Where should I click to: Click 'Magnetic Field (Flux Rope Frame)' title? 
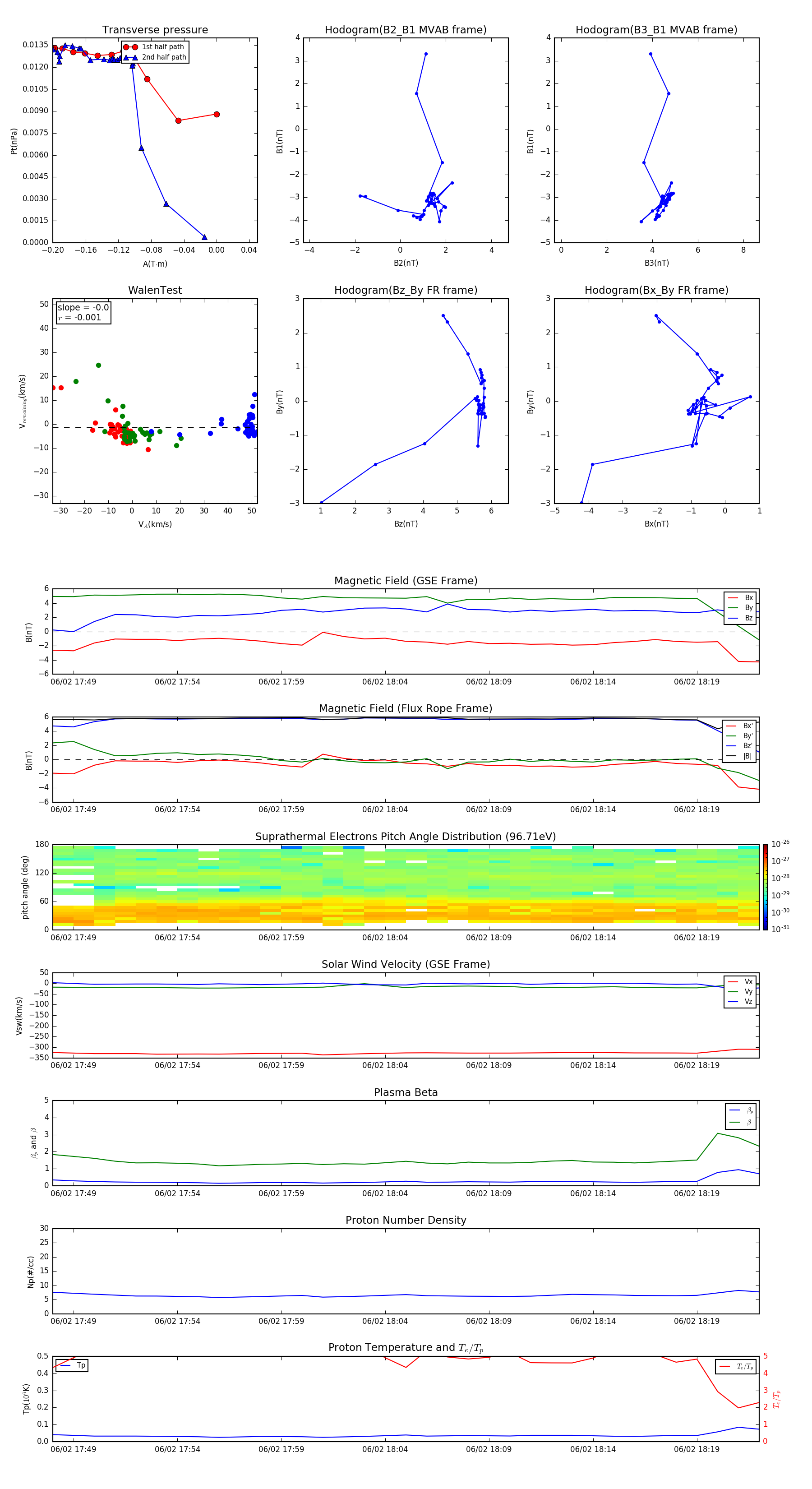pyautogui.click(x=406, y=709)
